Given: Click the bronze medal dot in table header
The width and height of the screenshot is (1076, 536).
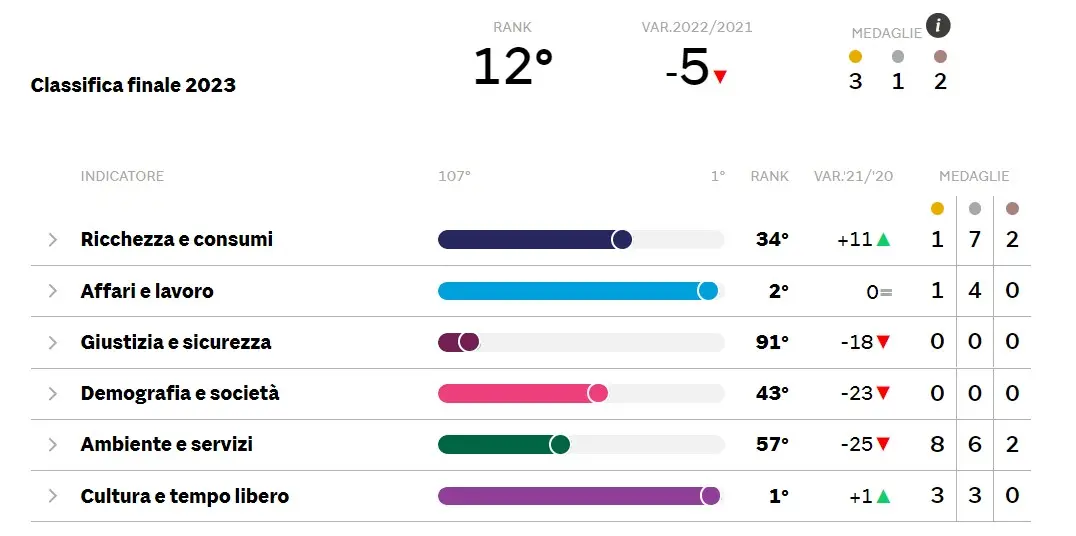Looking at the screenshot, I should (1012, 209).
